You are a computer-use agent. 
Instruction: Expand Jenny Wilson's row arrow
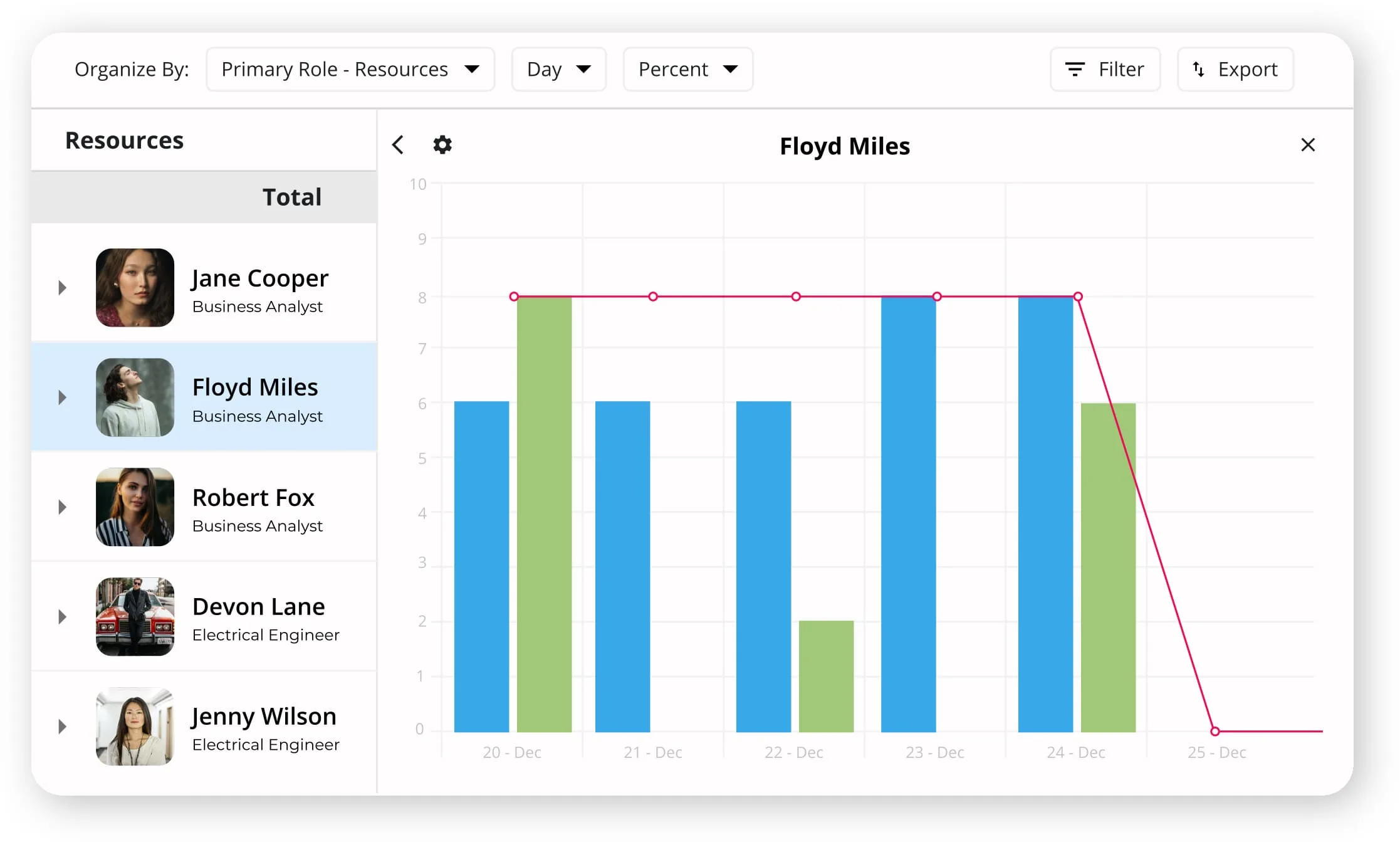[x=62, y=727]
